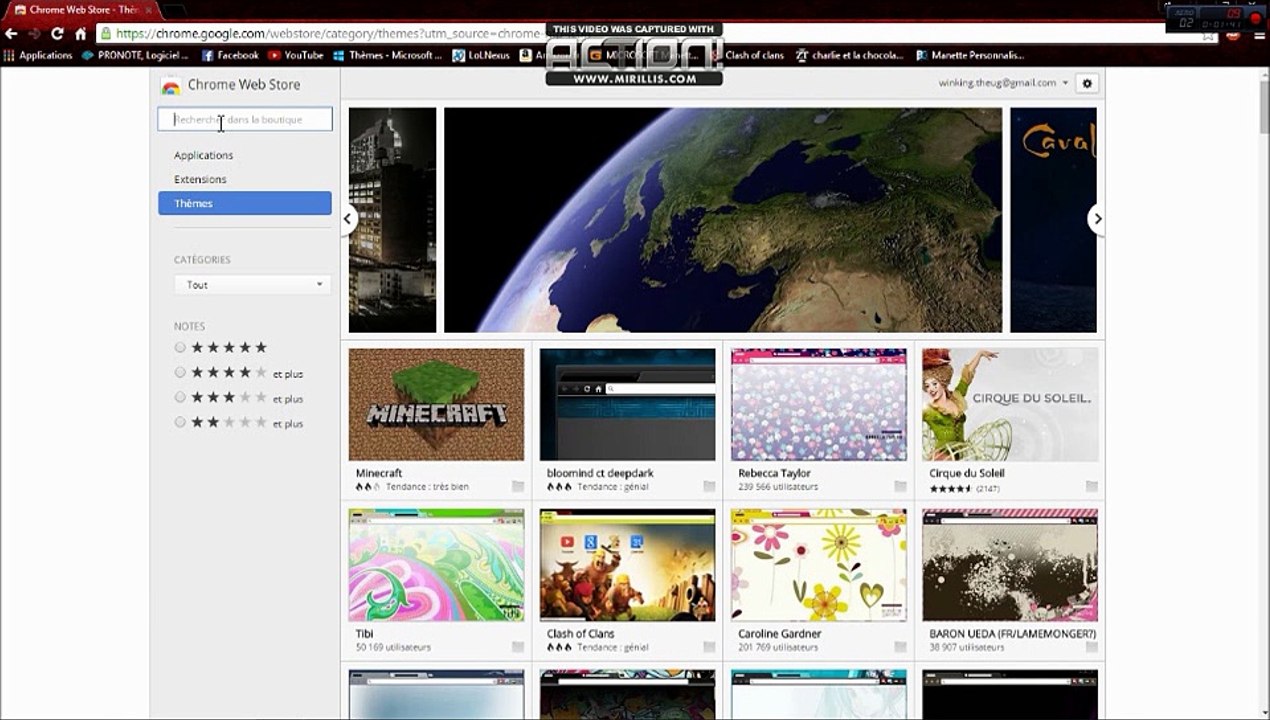
Task: Click the Rebecca Taylor title text
Action: click(774, 473)
